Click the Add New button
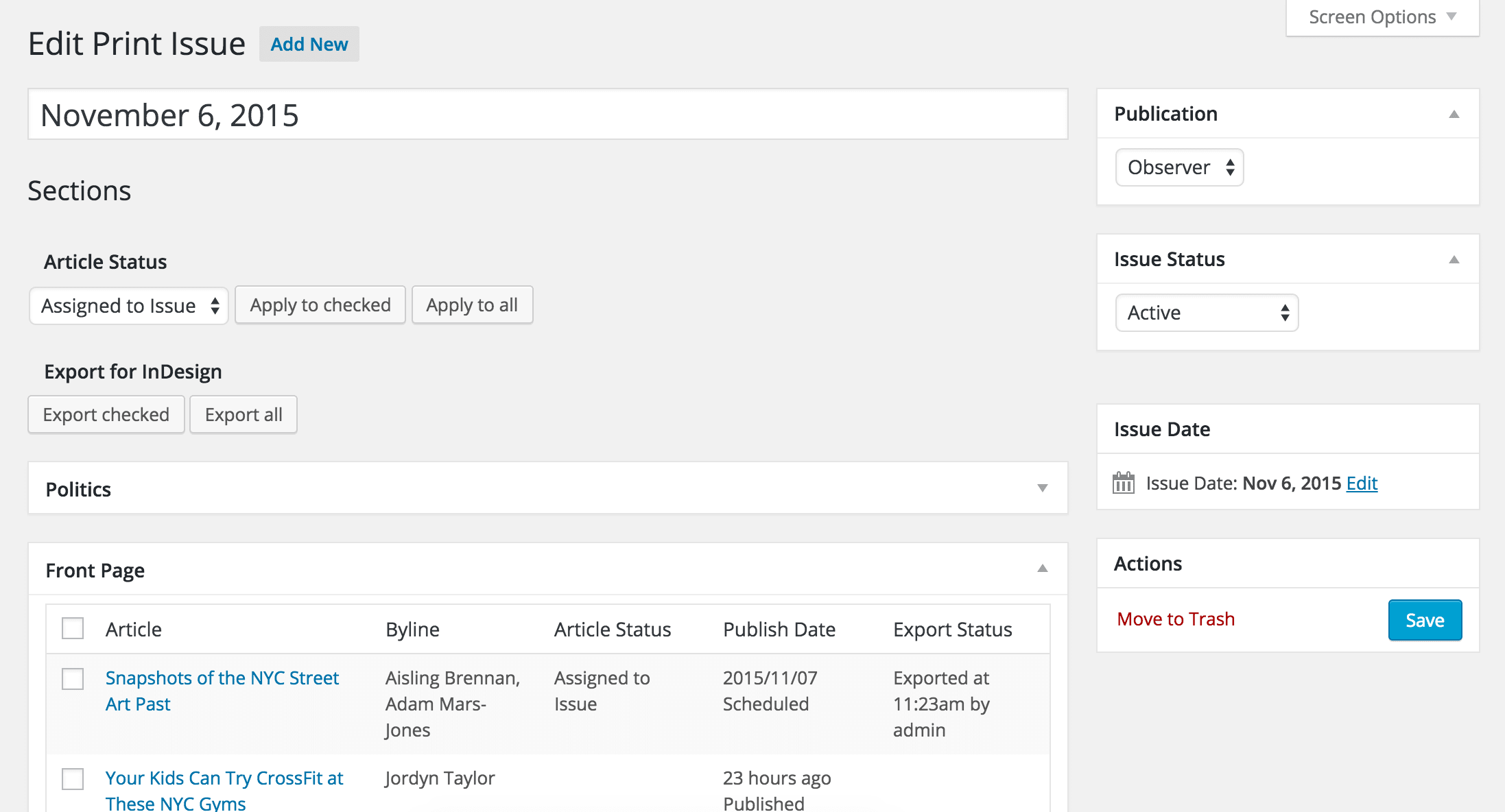 (309, 44)
